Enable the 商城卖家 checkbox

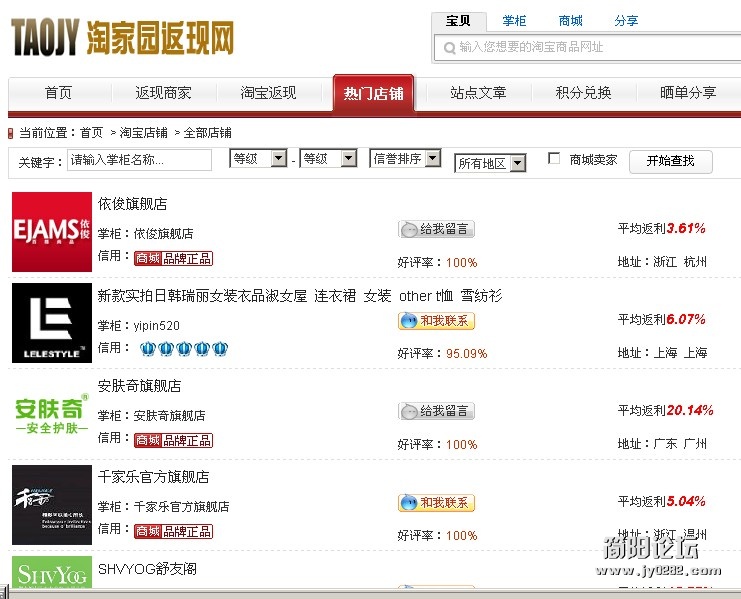coord(554,158)
